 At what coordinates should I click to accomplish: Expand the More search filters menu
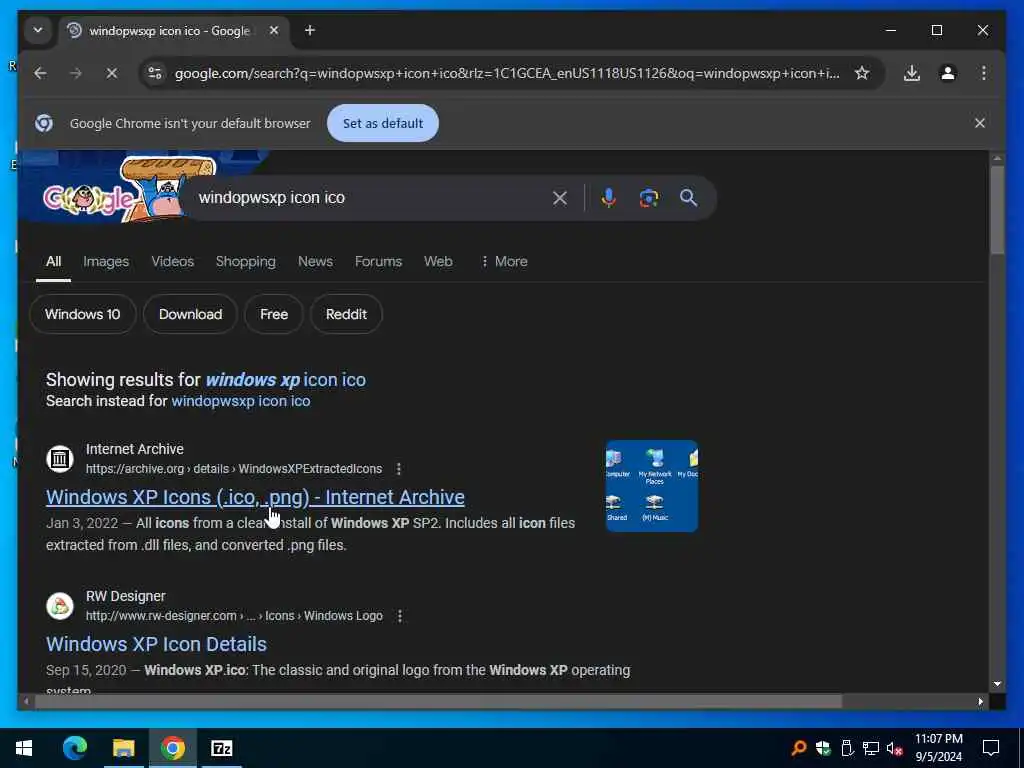pyautogui.click(x=504, y=261)
